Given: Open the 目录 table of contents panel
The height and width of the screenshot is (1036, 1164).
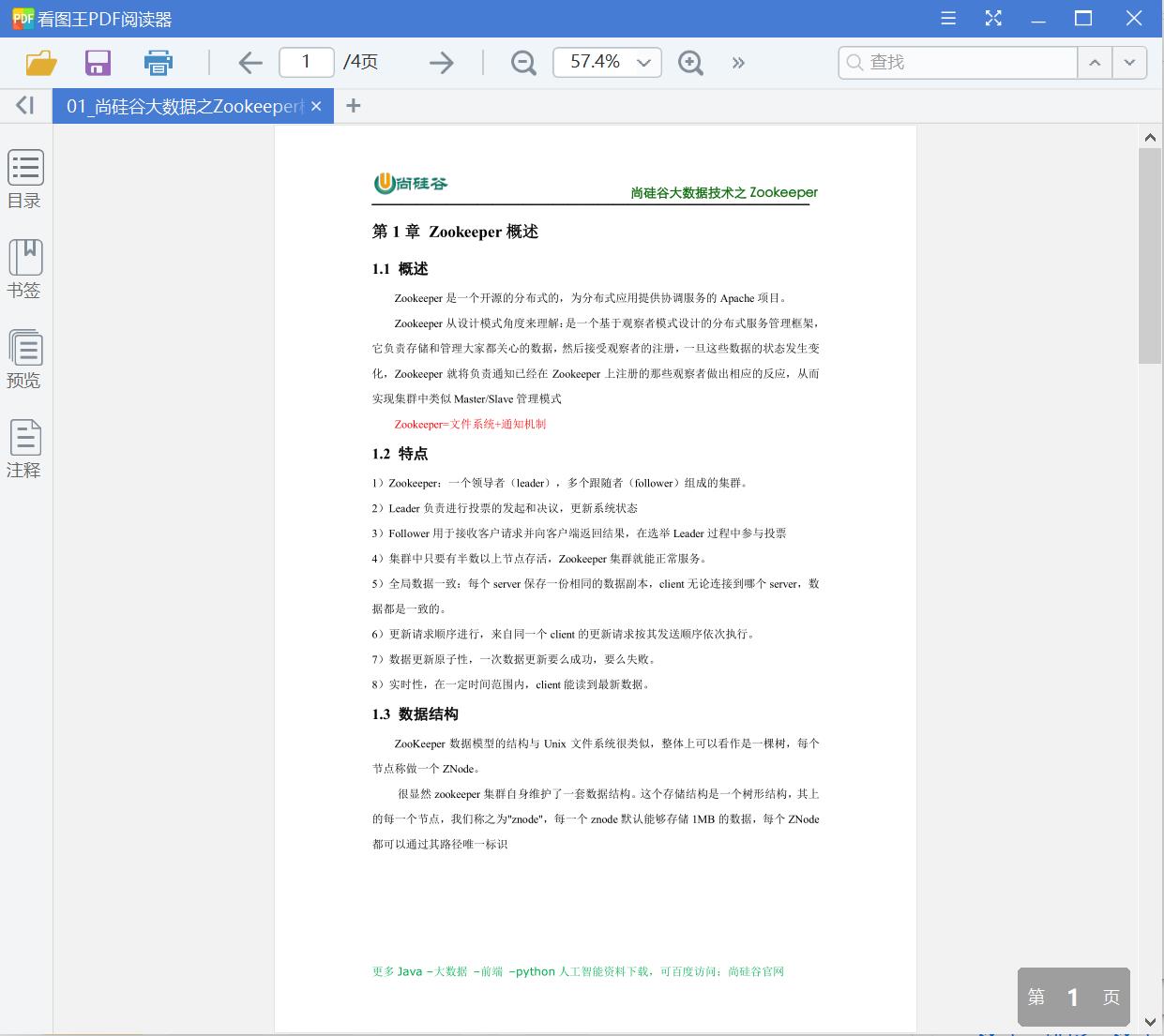Looking at the screenshot, I should point(25,179).
